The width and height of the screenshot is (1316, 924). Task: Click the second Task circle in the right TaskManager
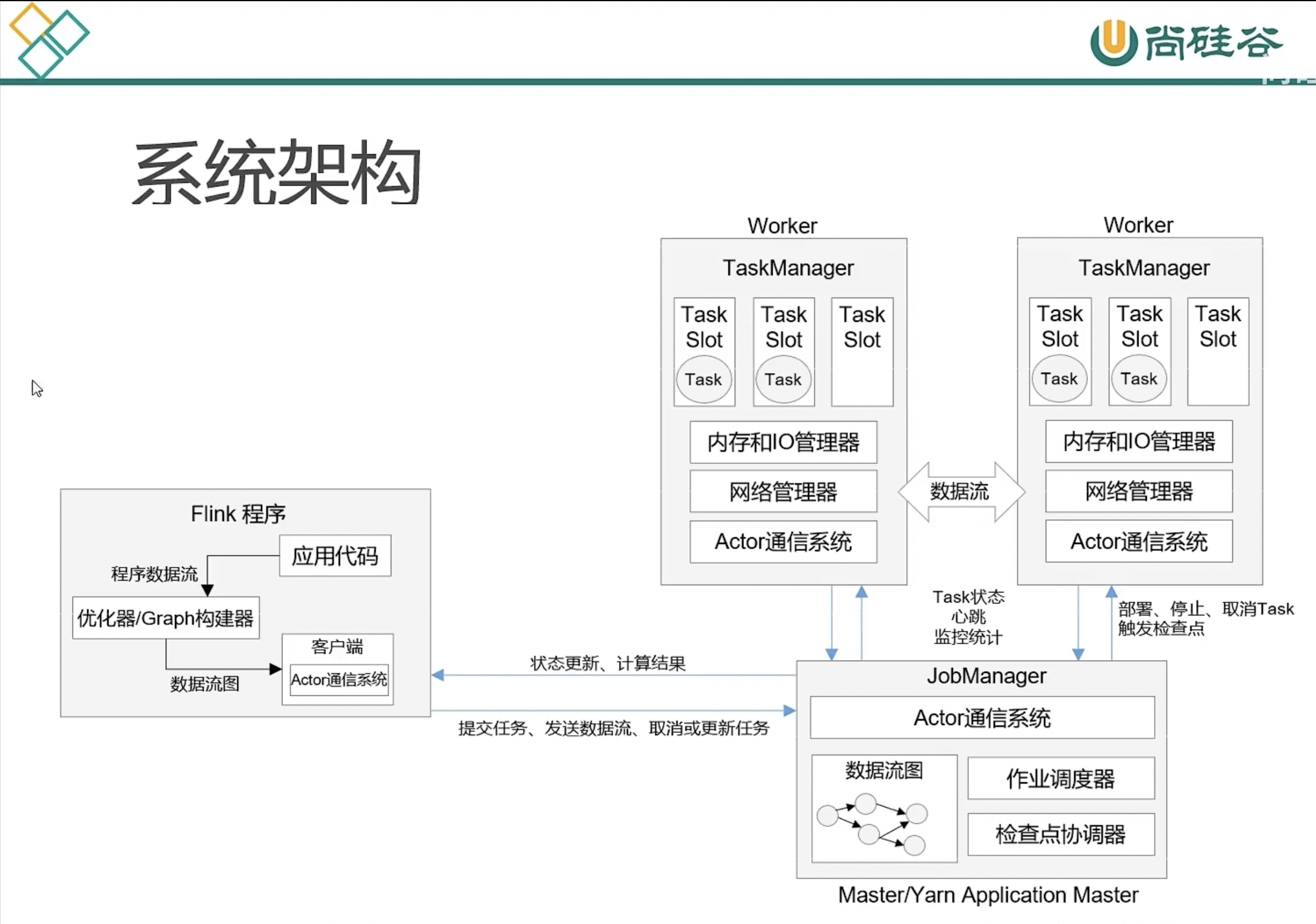pyautogui.click(x=1139, y=378)
